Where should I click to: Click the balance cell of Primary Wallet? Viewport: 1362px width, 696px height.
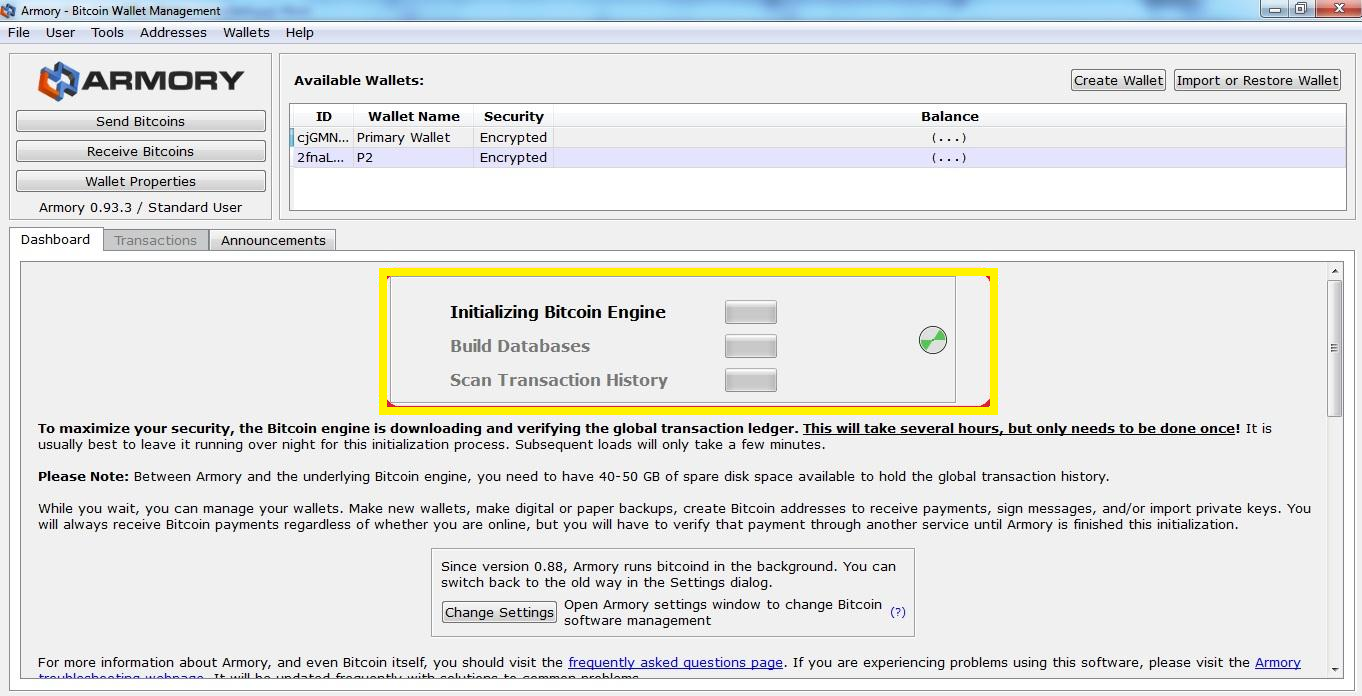(x=949, y=137)
